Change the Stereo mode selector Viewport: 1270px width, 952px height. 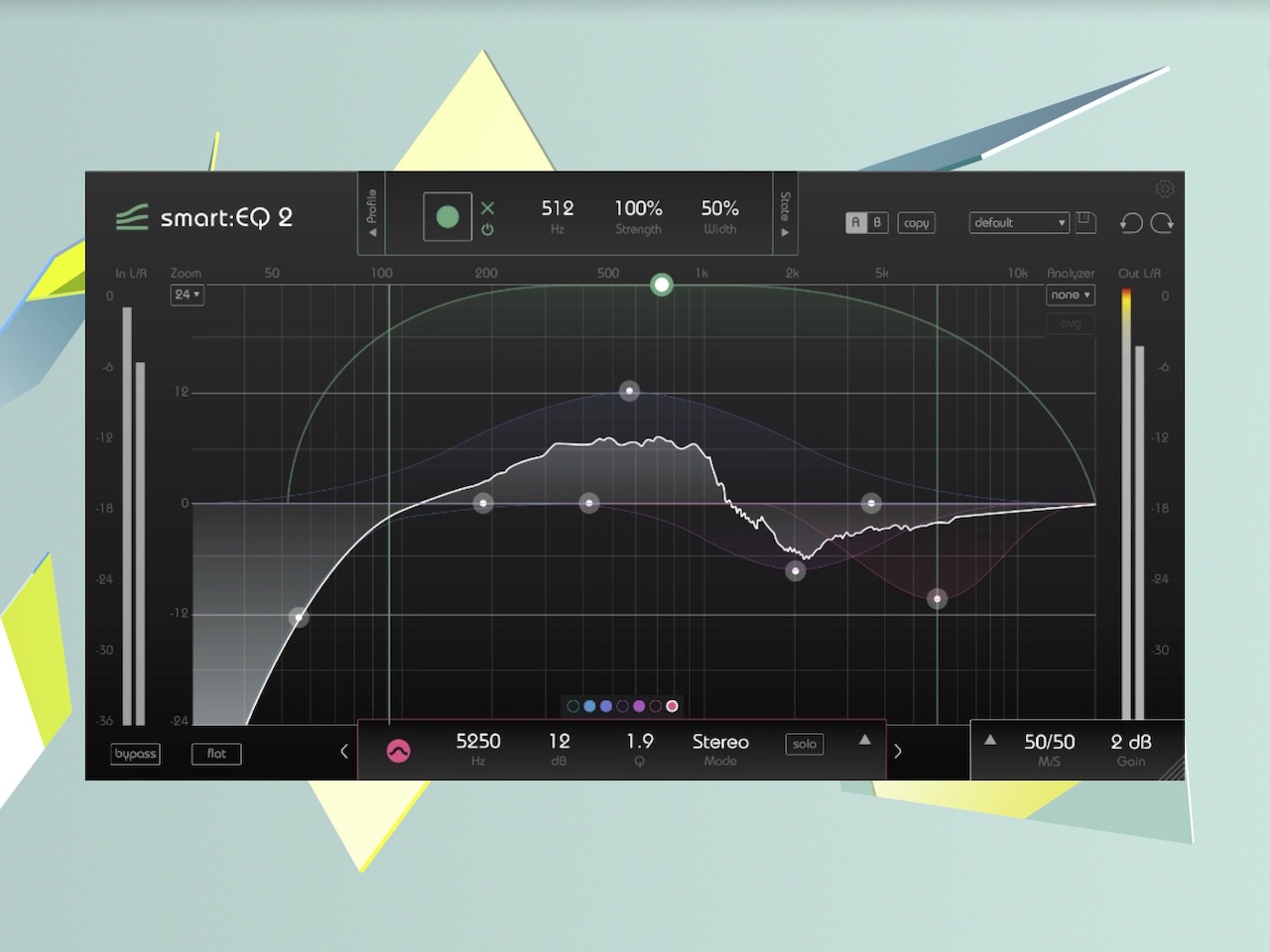(720, 742)
